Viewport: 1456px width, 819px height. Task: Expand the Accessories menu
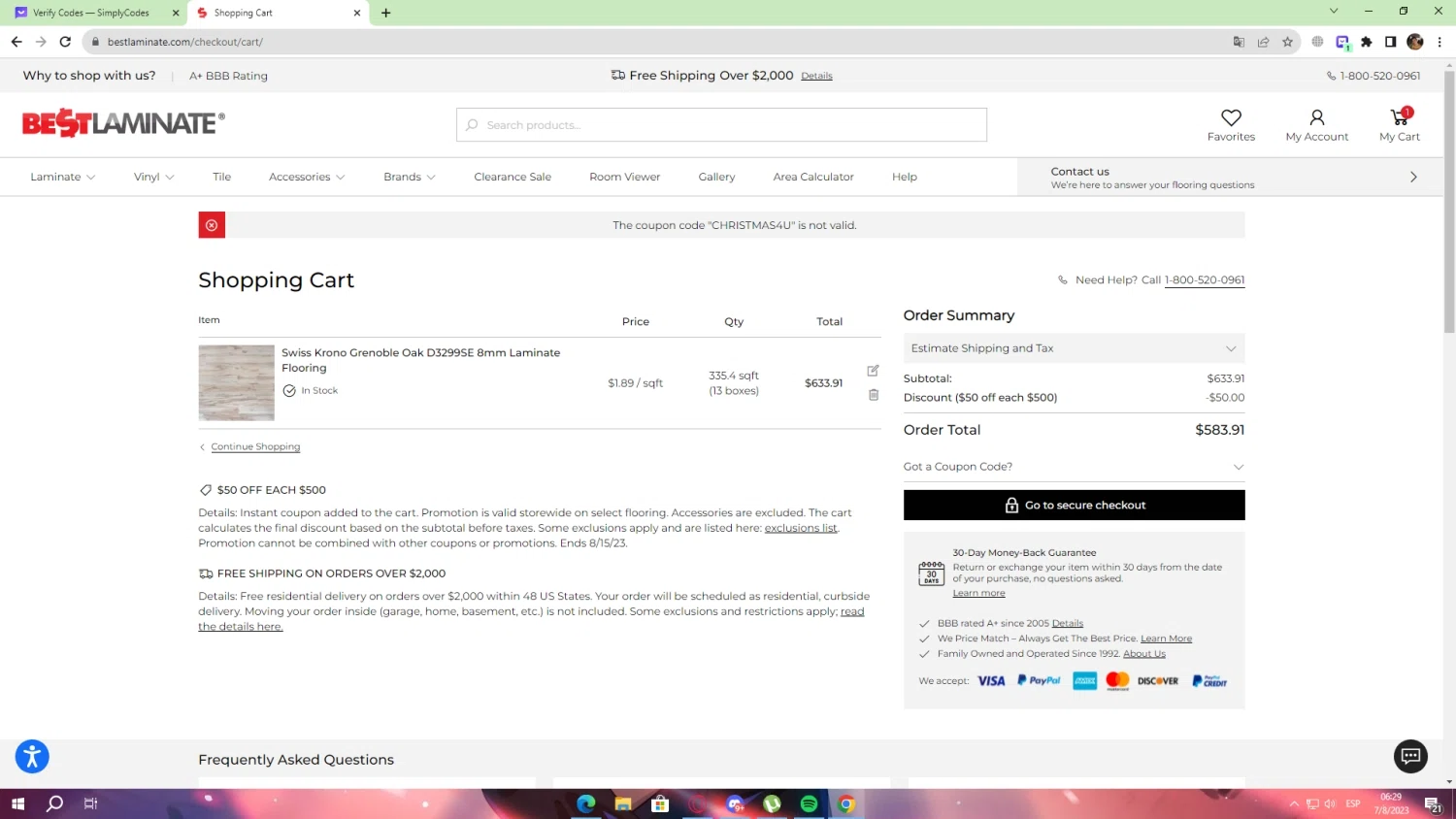pyautogui.click(x=307, y=177)
